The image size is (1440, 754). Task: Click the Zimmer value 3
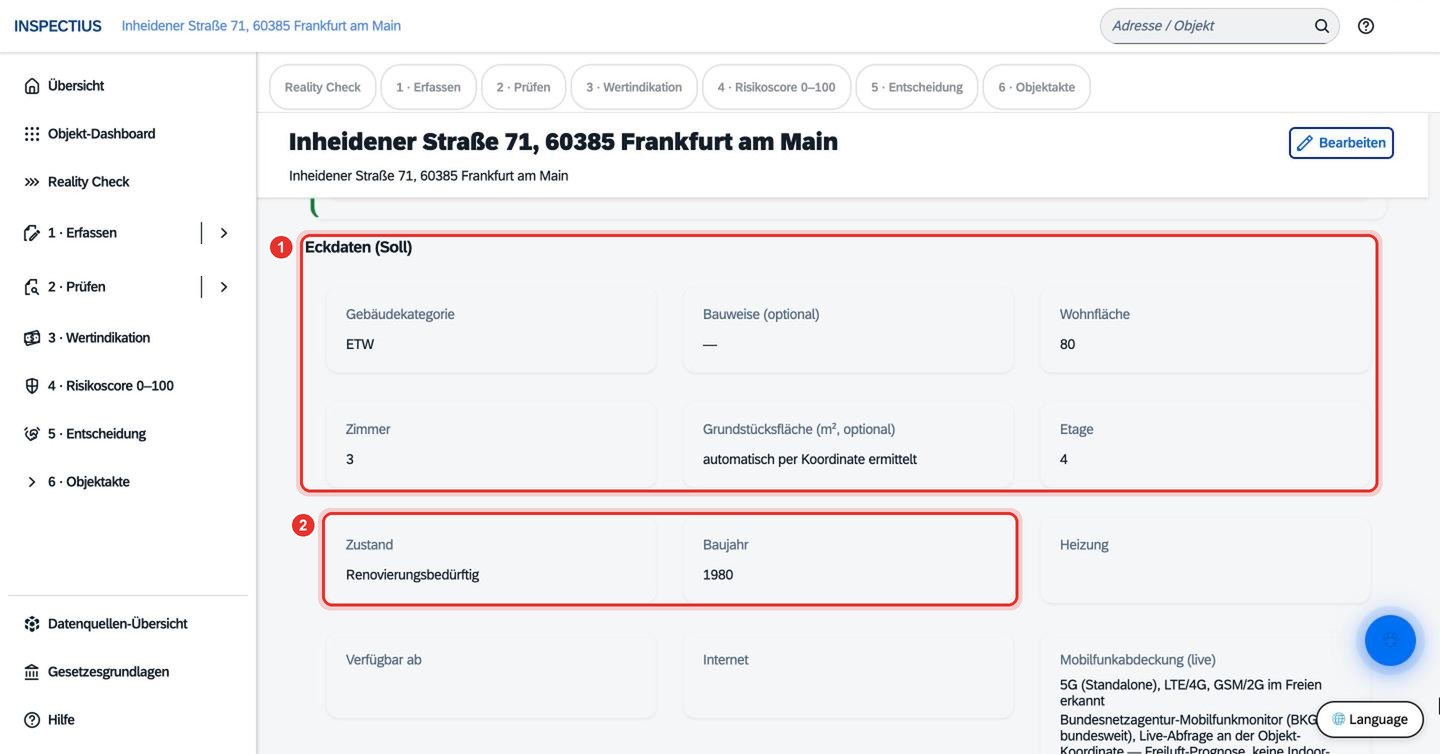click(x=350, y=459)
